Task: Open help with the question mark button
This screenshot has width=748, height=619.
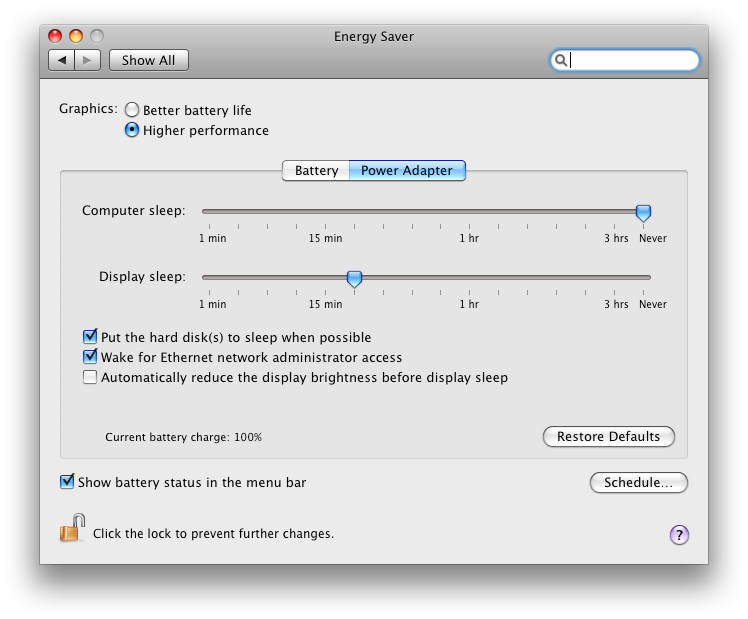Action: (679, 535)
